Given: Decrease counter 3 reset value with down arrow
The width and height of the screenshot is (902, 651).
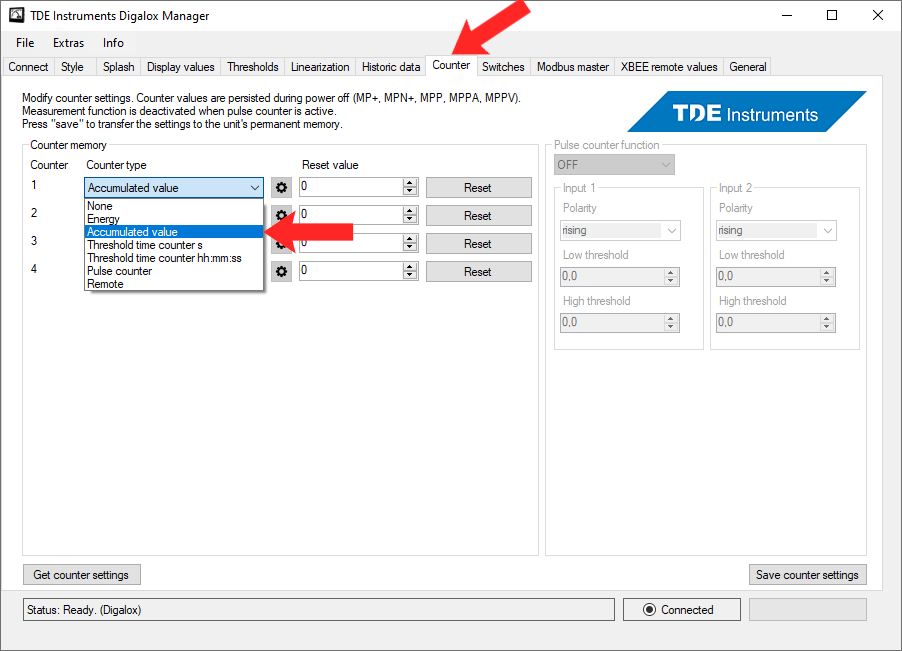Looking at the screenshot, I should click(x=410, y=247).
